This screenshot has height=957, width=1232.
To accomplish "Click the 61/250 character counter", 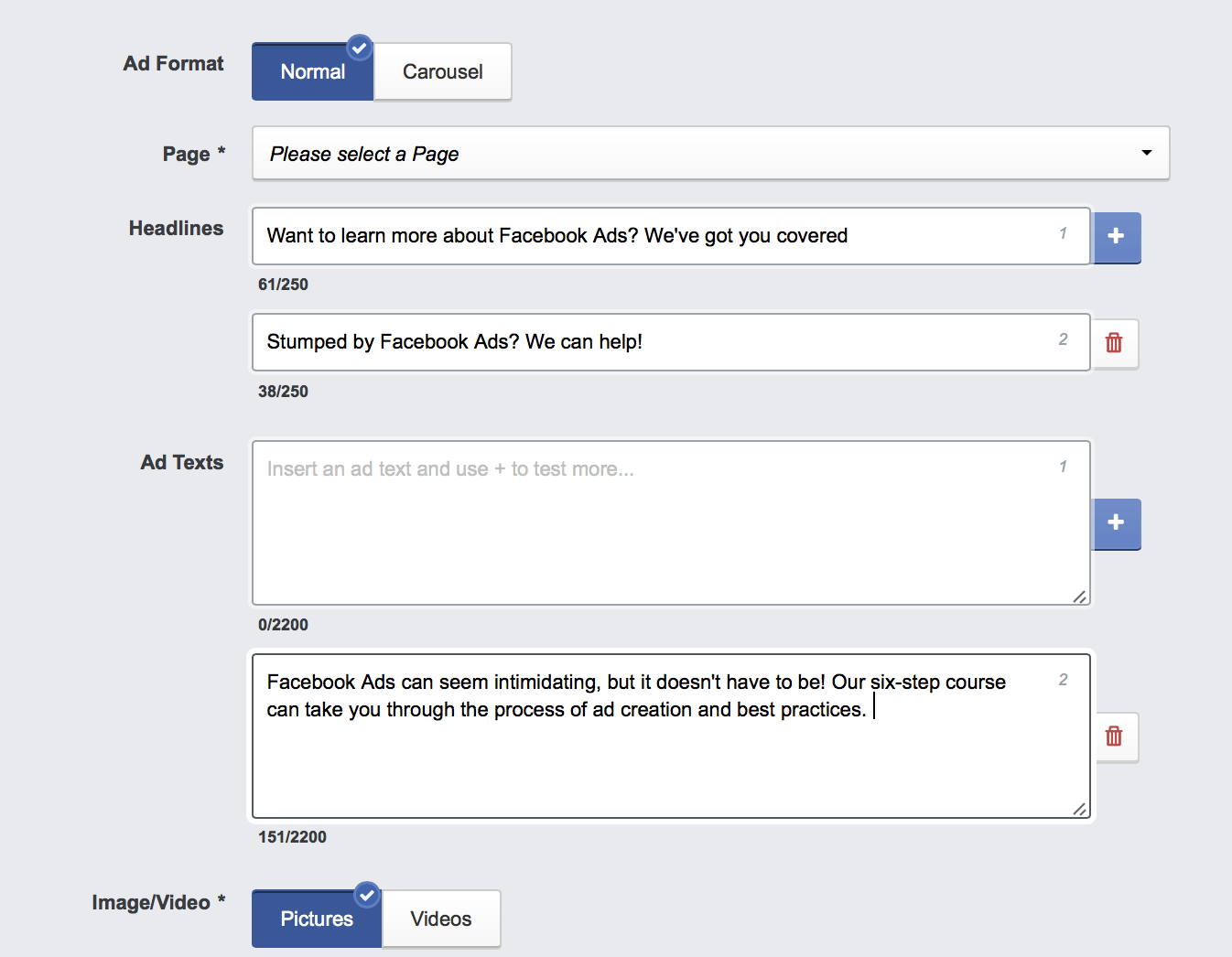I will tap(283, 284).
